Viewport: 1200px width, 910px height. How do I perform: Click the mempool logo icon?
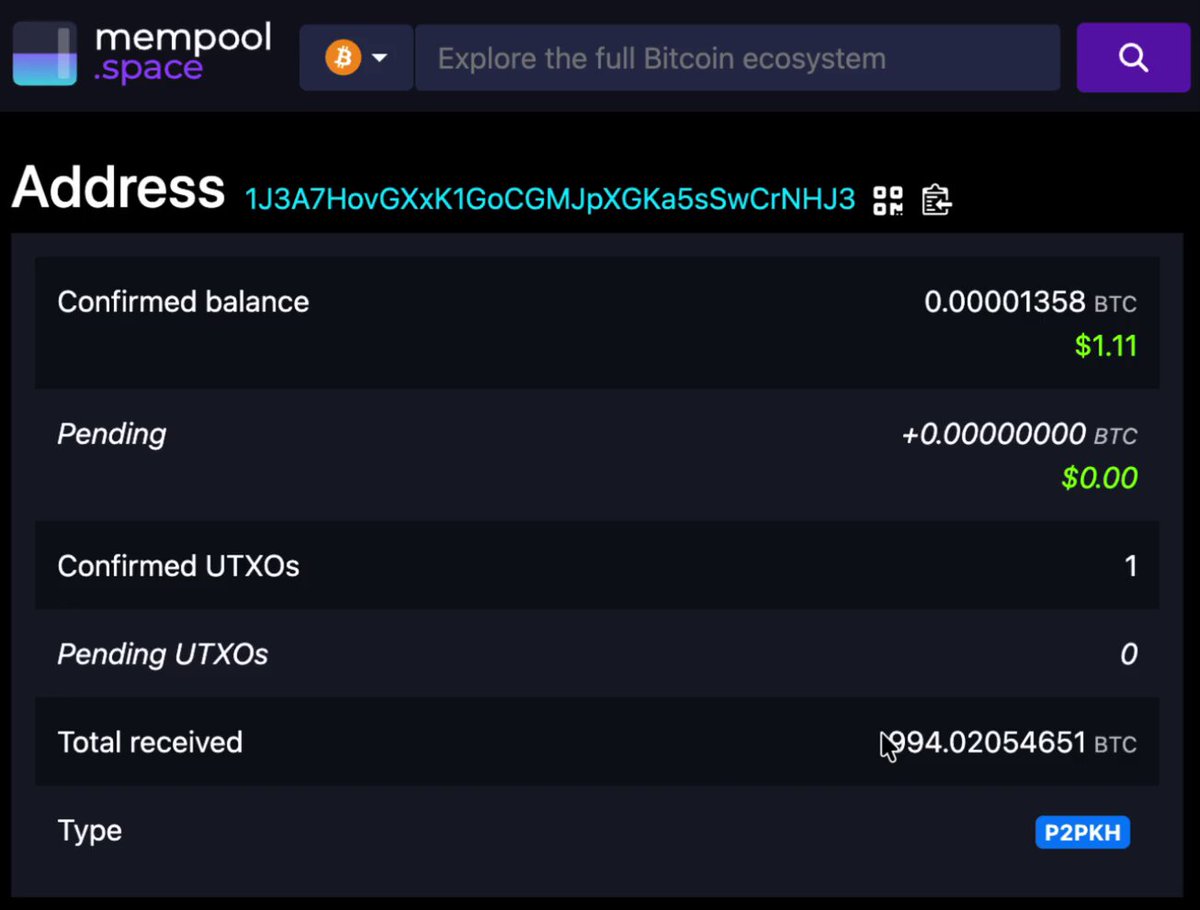coord(45,56)
